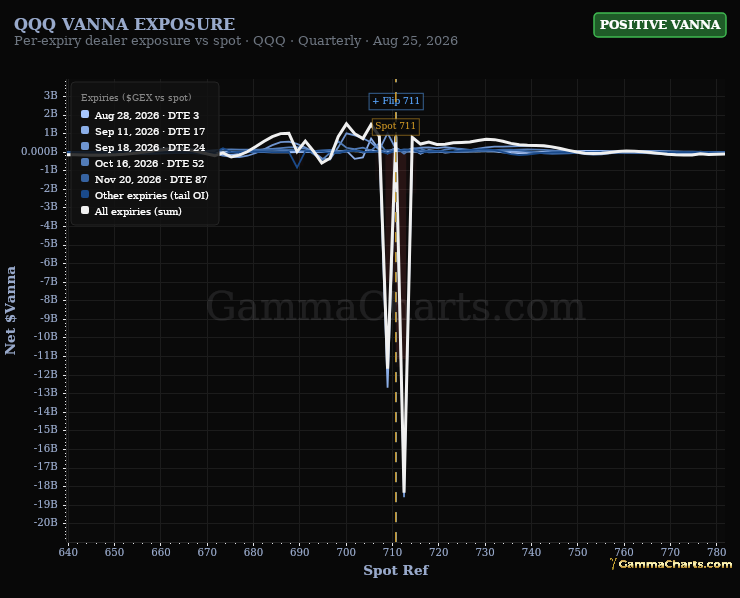This screenshot has width=740, height=598.
Task: Click the 'Spot 711' annotation label
Action: click(395, 126)
